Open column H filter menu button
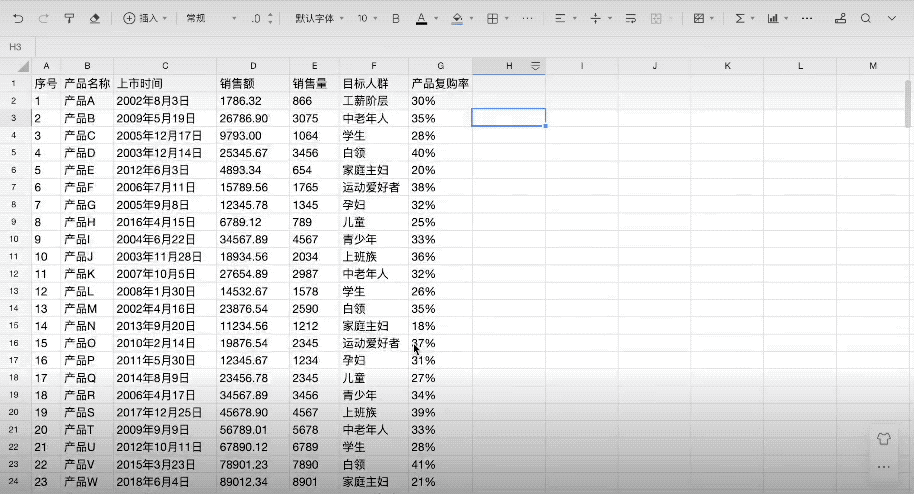 536,65
